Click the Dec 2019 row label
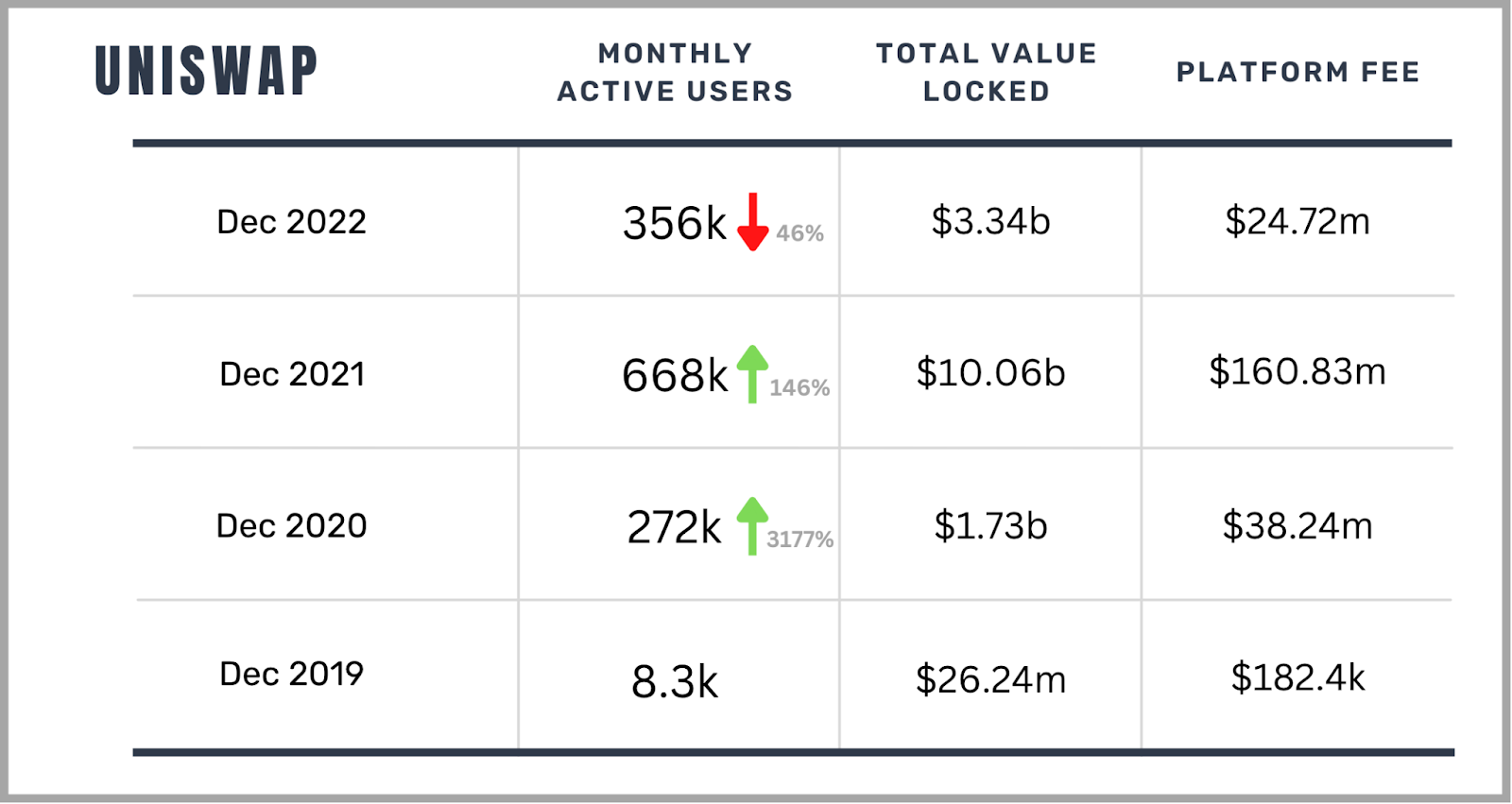 click(291, 674)
